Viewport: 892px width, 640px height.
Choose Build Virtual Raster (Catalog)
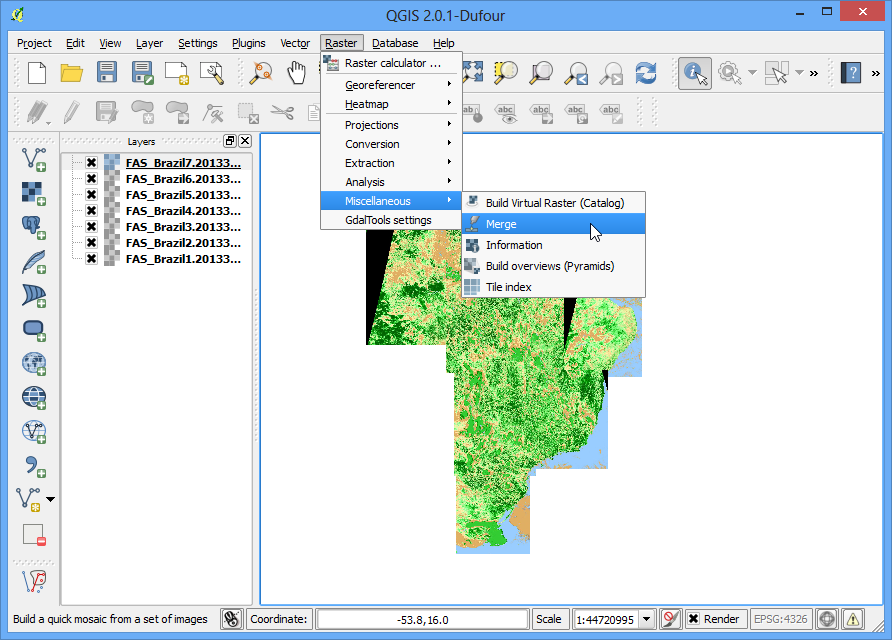(554, 203)
